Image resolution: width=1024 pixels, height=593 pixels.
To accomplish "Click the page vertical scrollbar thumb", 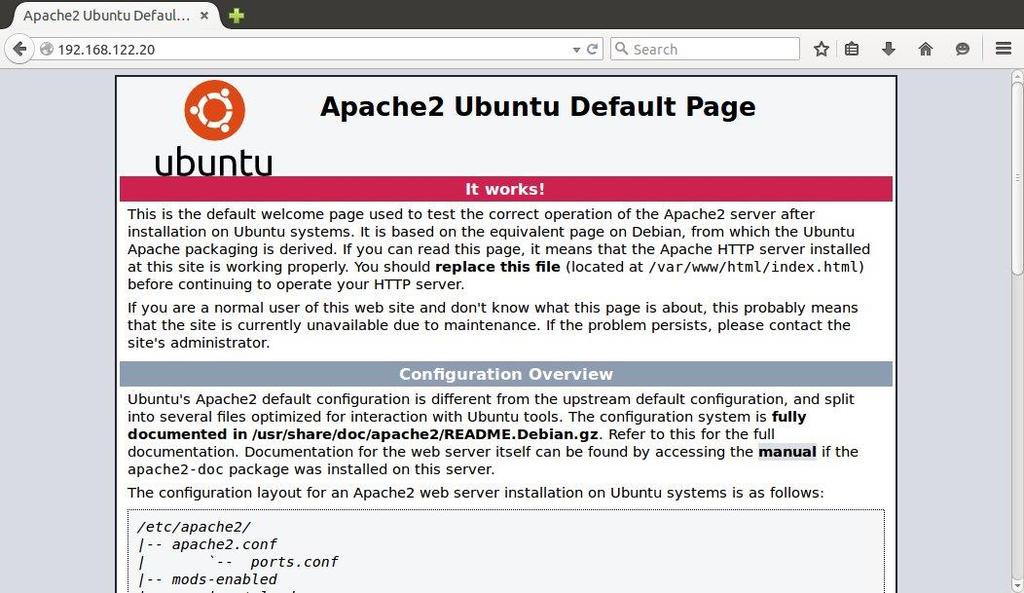I will 1017,176.
